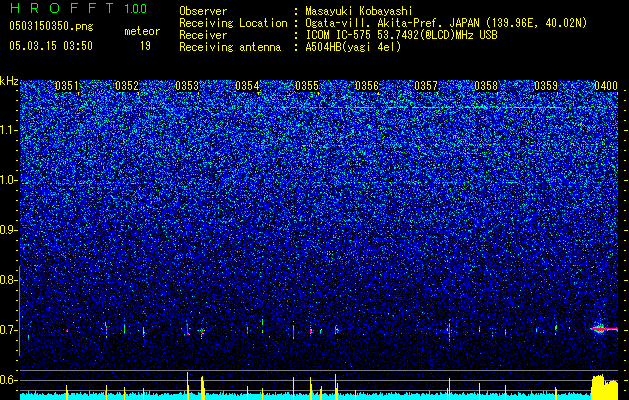Click the HROFFT title text
The image size is (629, 400).
click(x=61, y=8)
